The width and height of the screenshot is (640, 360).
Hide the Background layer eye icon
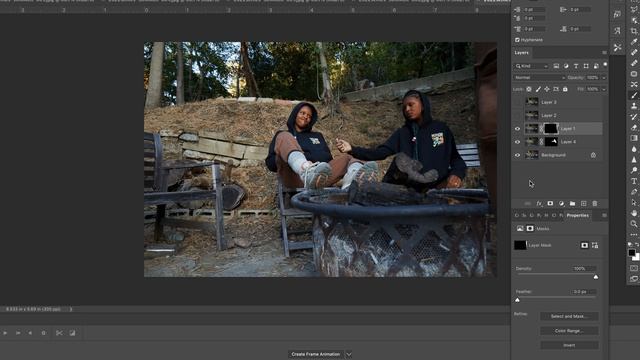tap(517, 155)
